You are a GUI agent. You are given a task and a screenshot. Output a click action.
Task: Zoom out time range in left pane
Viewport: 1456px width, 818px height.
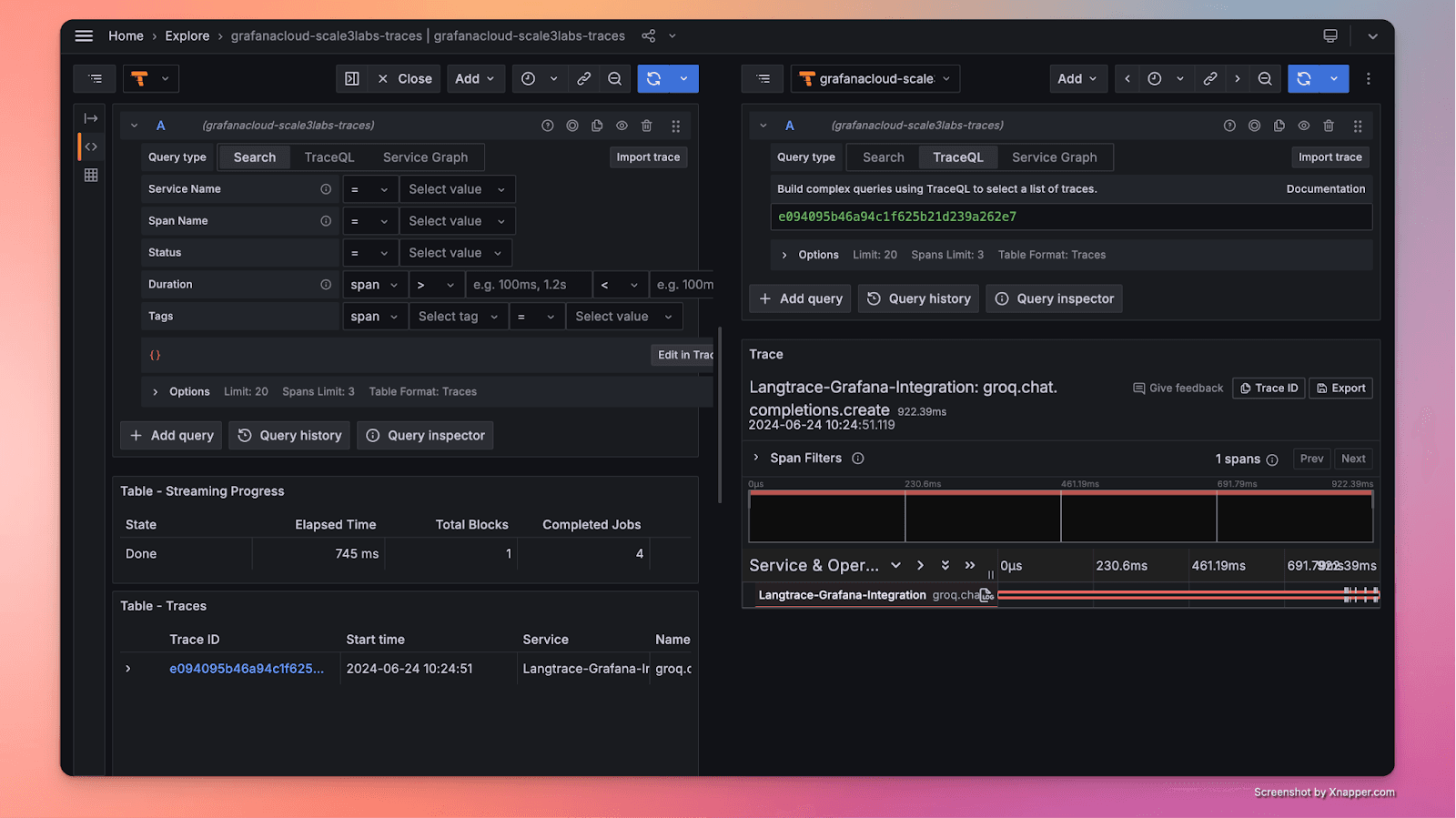point(615,79)
